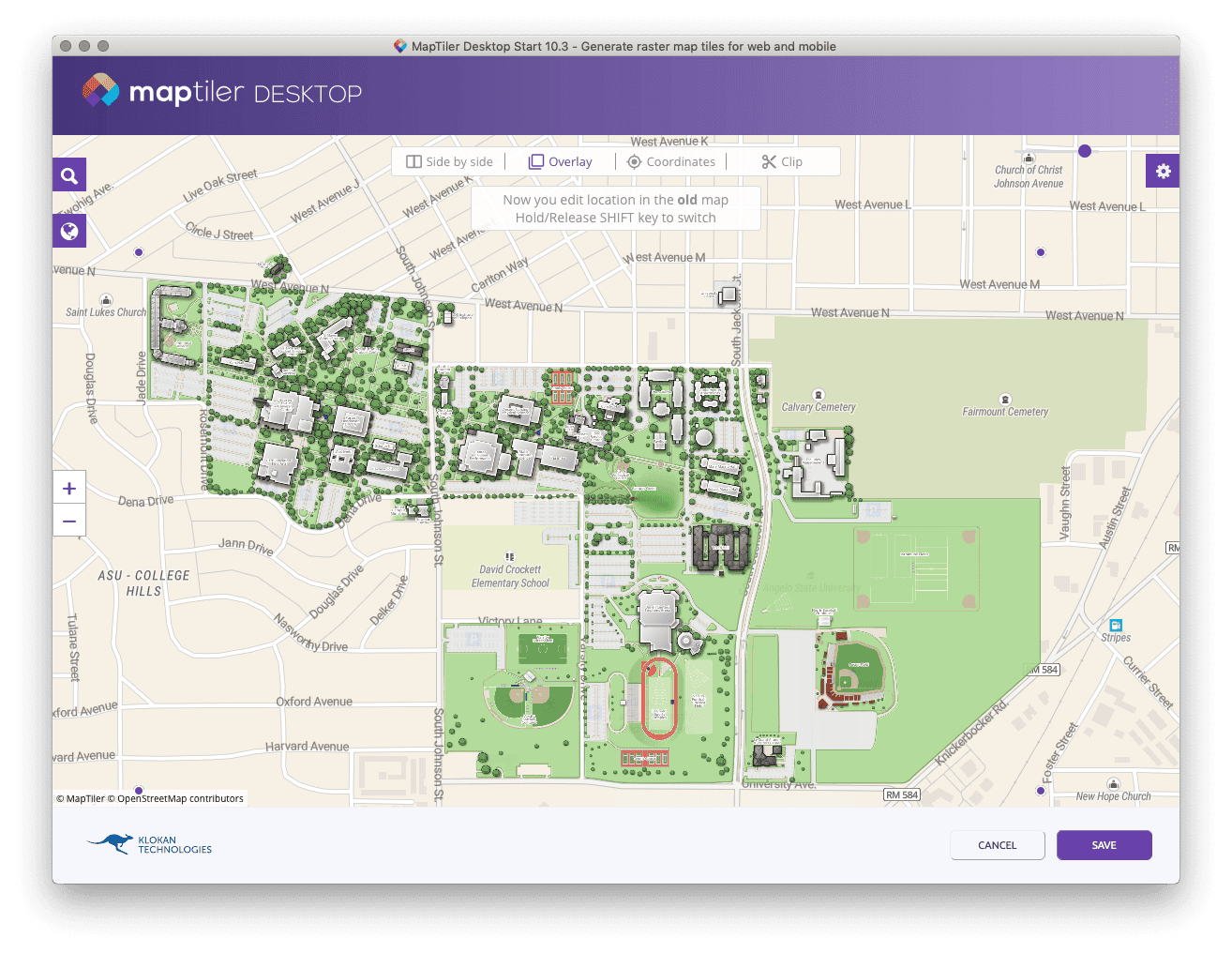
Task: Open the settings gear button
Action: click(x=1163, y=171)
